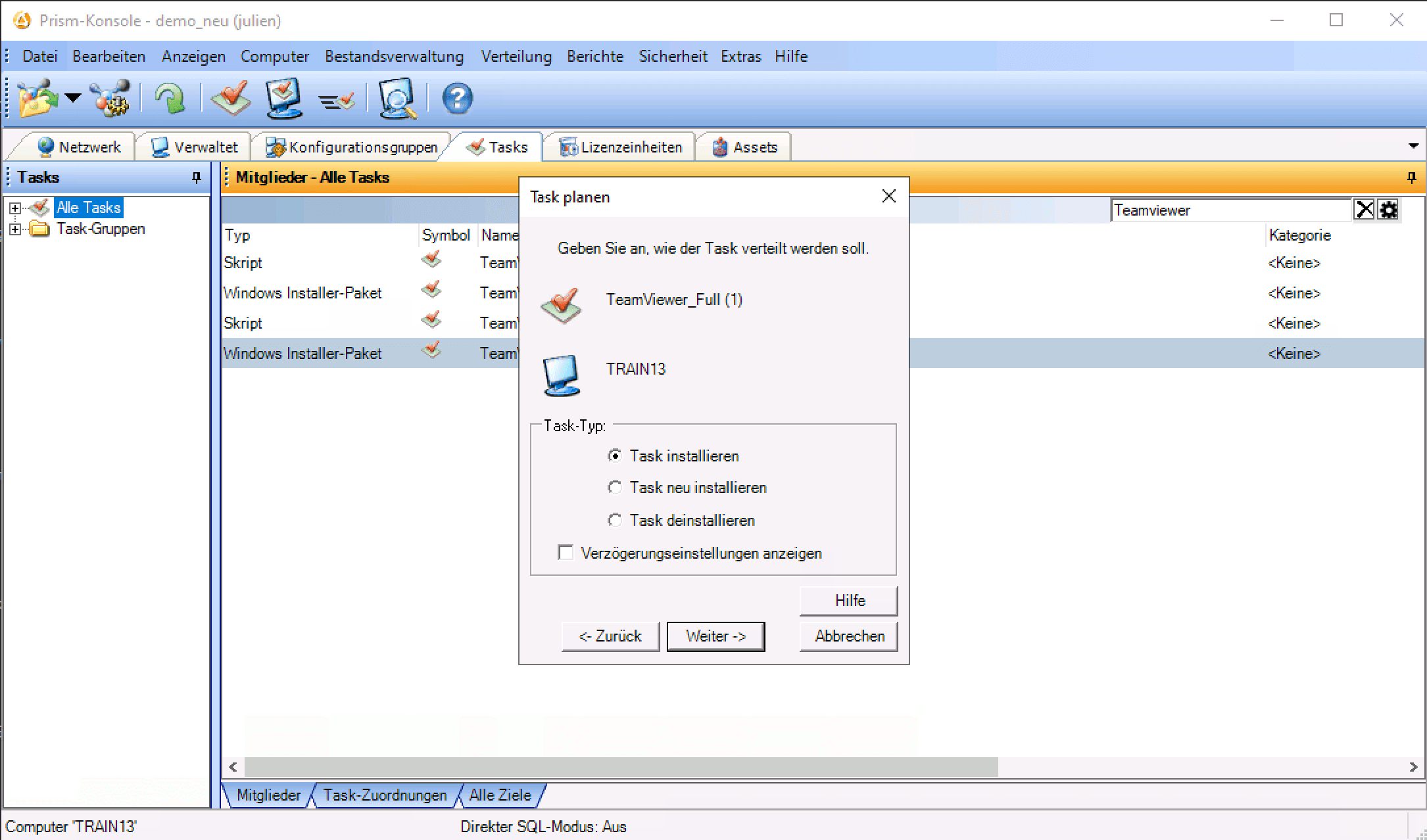Expand the Task-Gruppen tree node
This screenshot has width=1427, height=840.
click(15, 229)
